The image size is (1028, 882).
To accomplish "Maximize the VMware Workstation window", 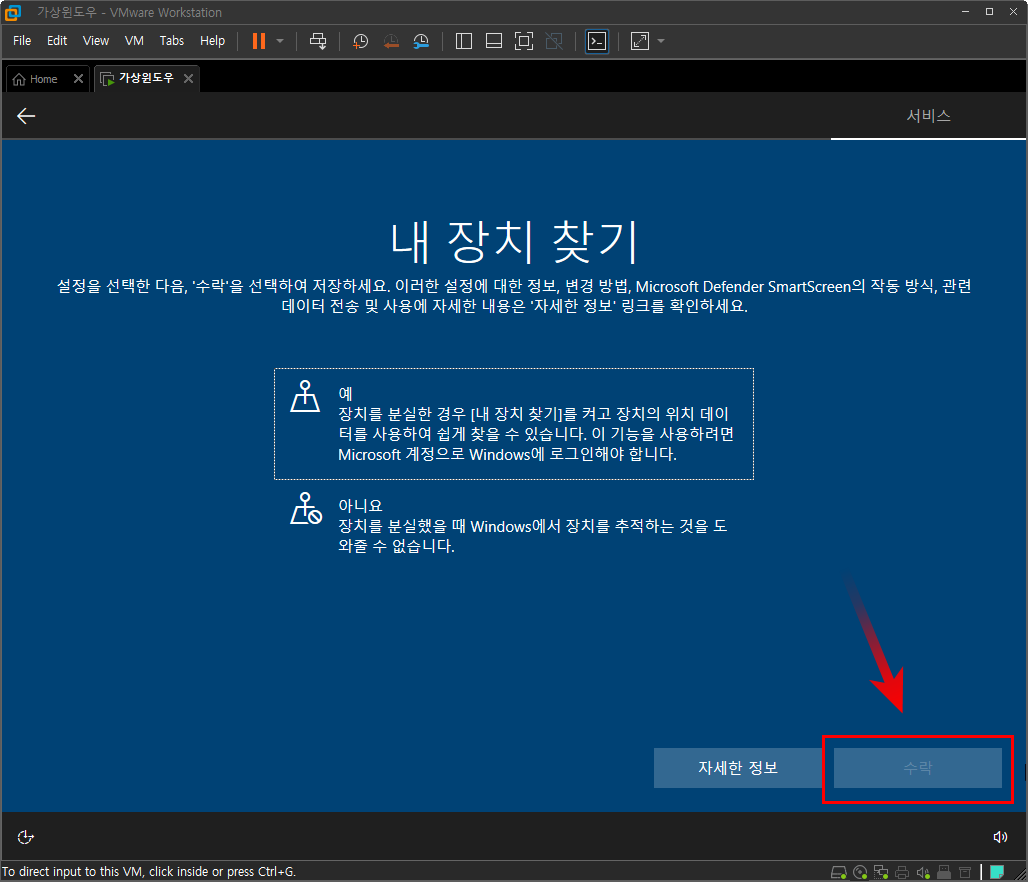I will [989, 12].
